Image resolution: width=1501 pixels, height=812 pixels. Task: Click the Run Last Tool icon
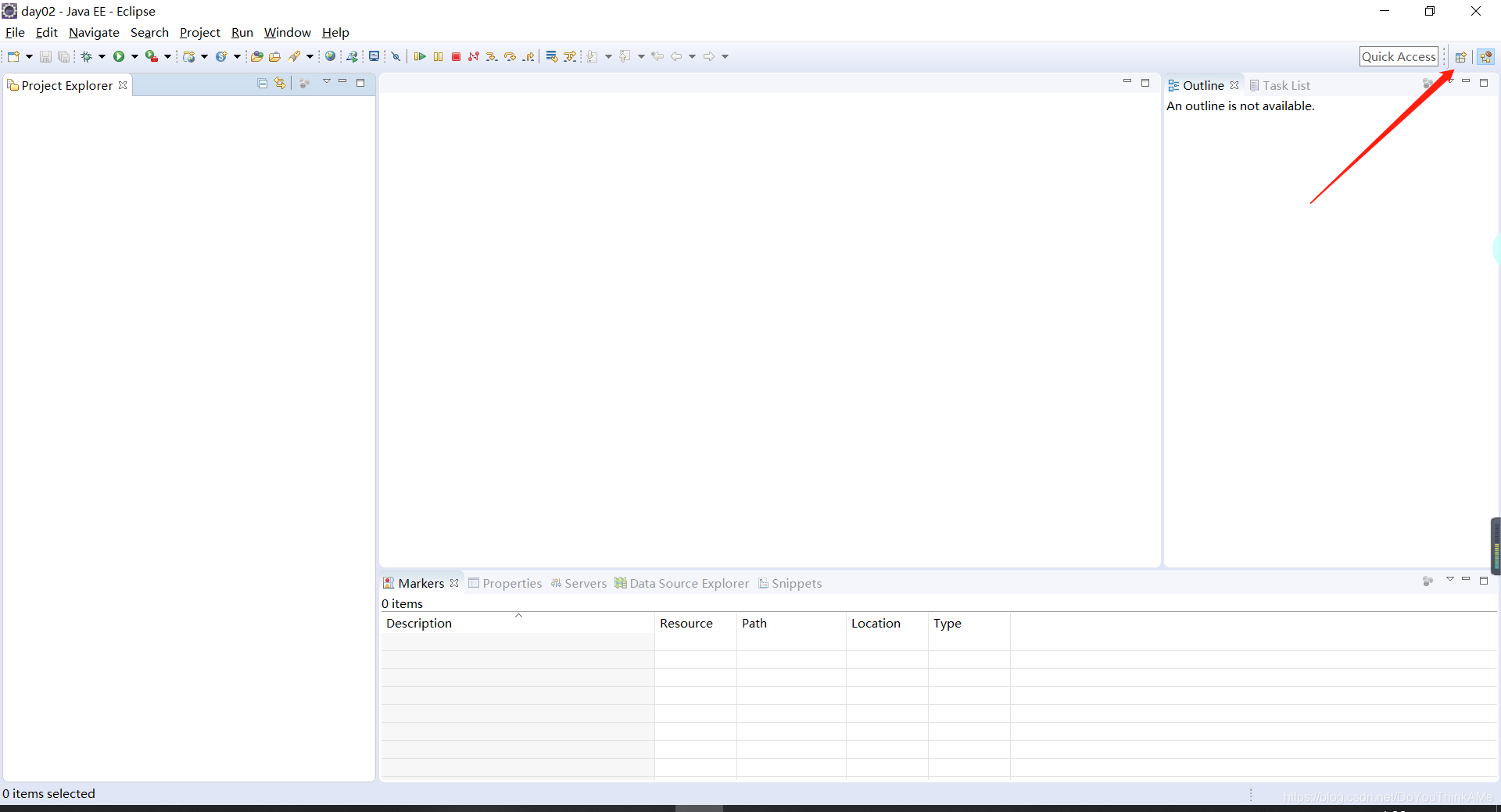(152, 56)
